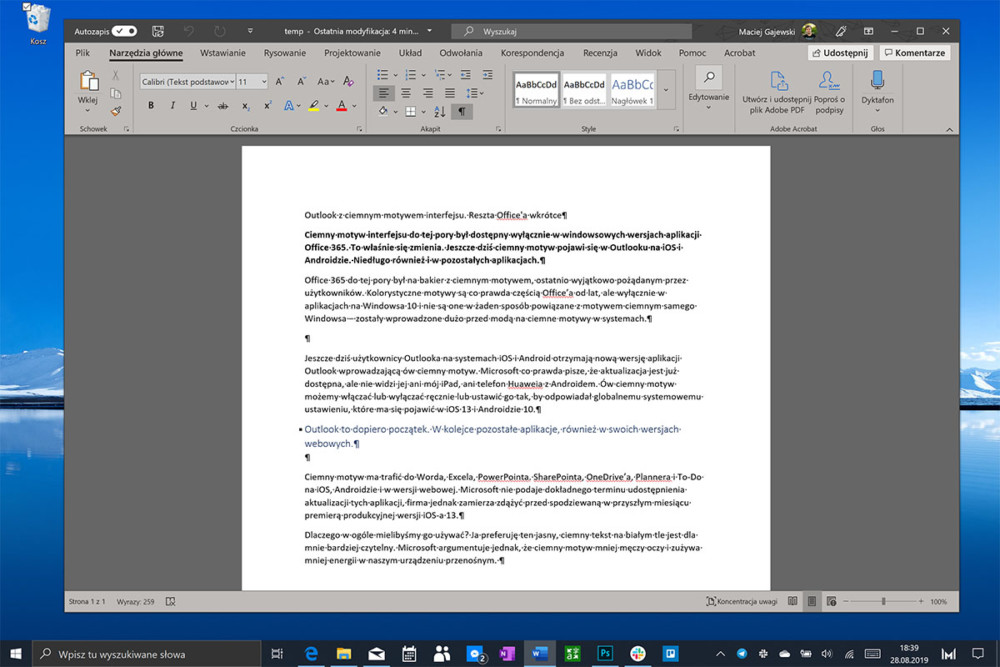
Task: Click the proofing book icon in status bar
Action: pos(170,601)
